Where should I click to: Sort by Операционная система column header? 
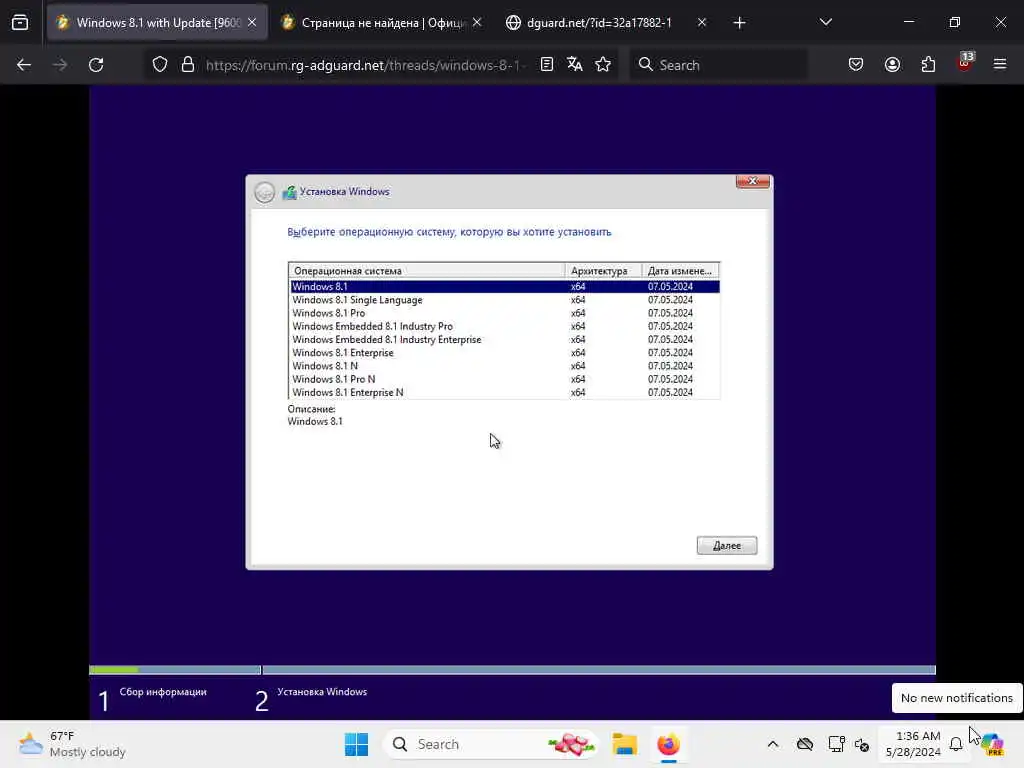point(426,270)
